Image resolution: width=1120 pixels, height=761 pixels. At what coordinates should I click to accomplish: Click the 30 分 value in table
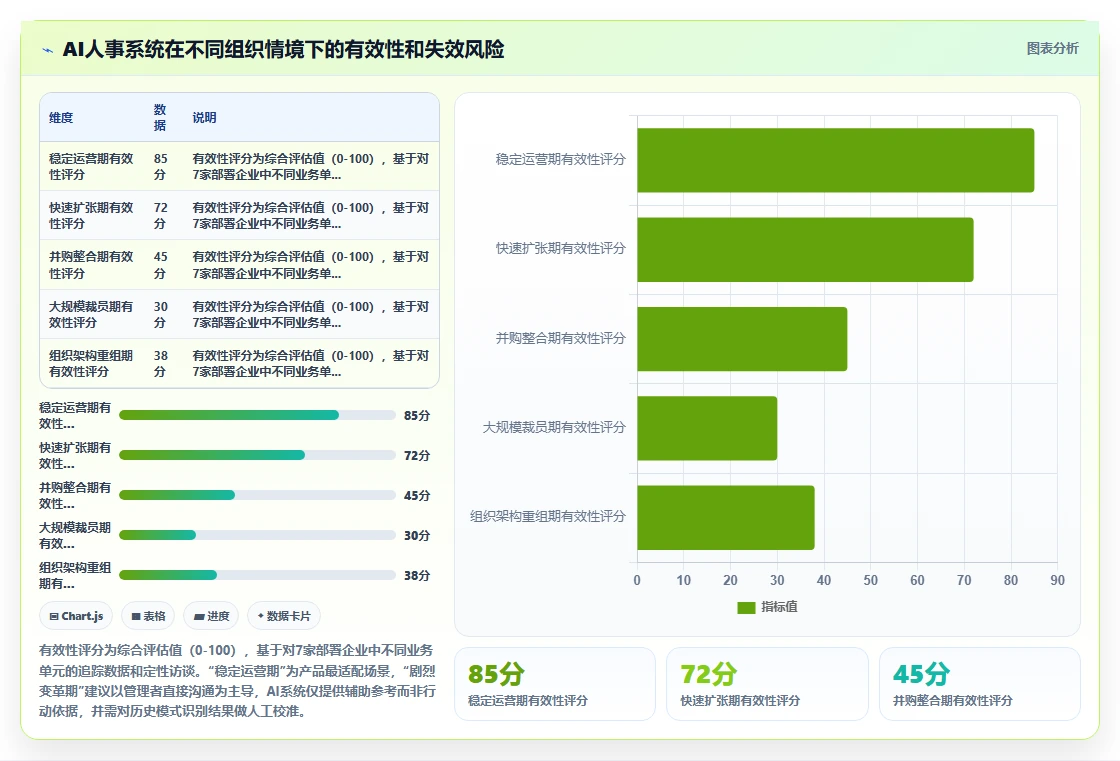(x=161, y=314)
